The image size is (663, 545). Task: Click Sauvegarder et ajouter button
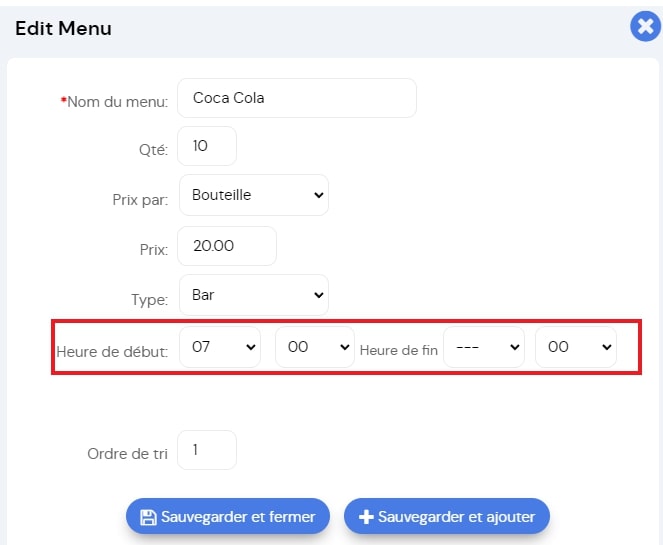coord(447,516)
